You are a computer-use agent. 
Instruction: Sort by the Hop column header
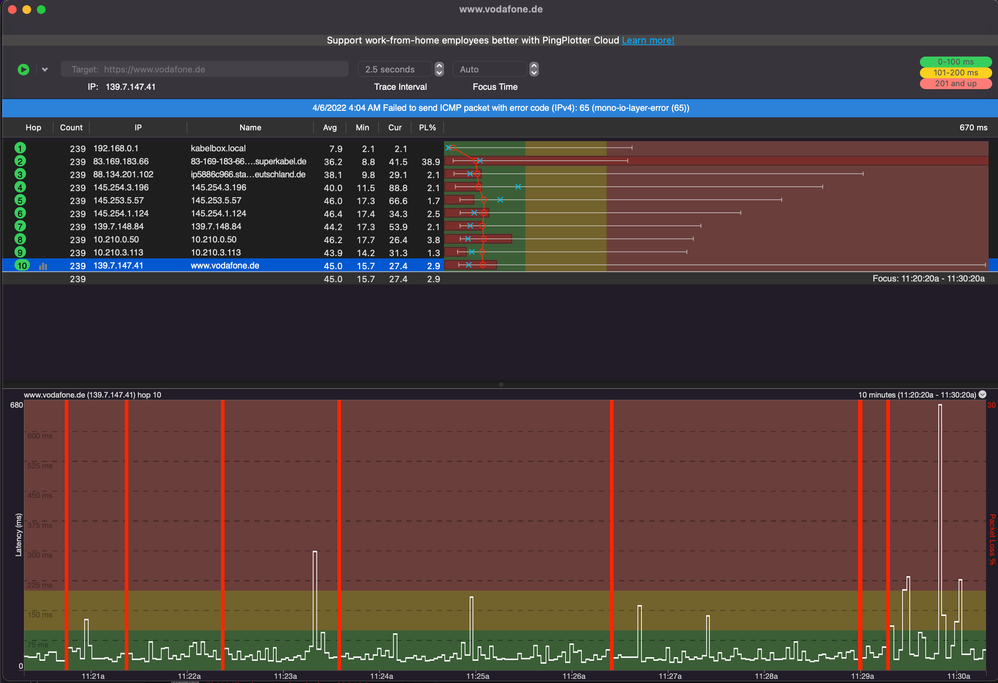[x=33, y=127]
